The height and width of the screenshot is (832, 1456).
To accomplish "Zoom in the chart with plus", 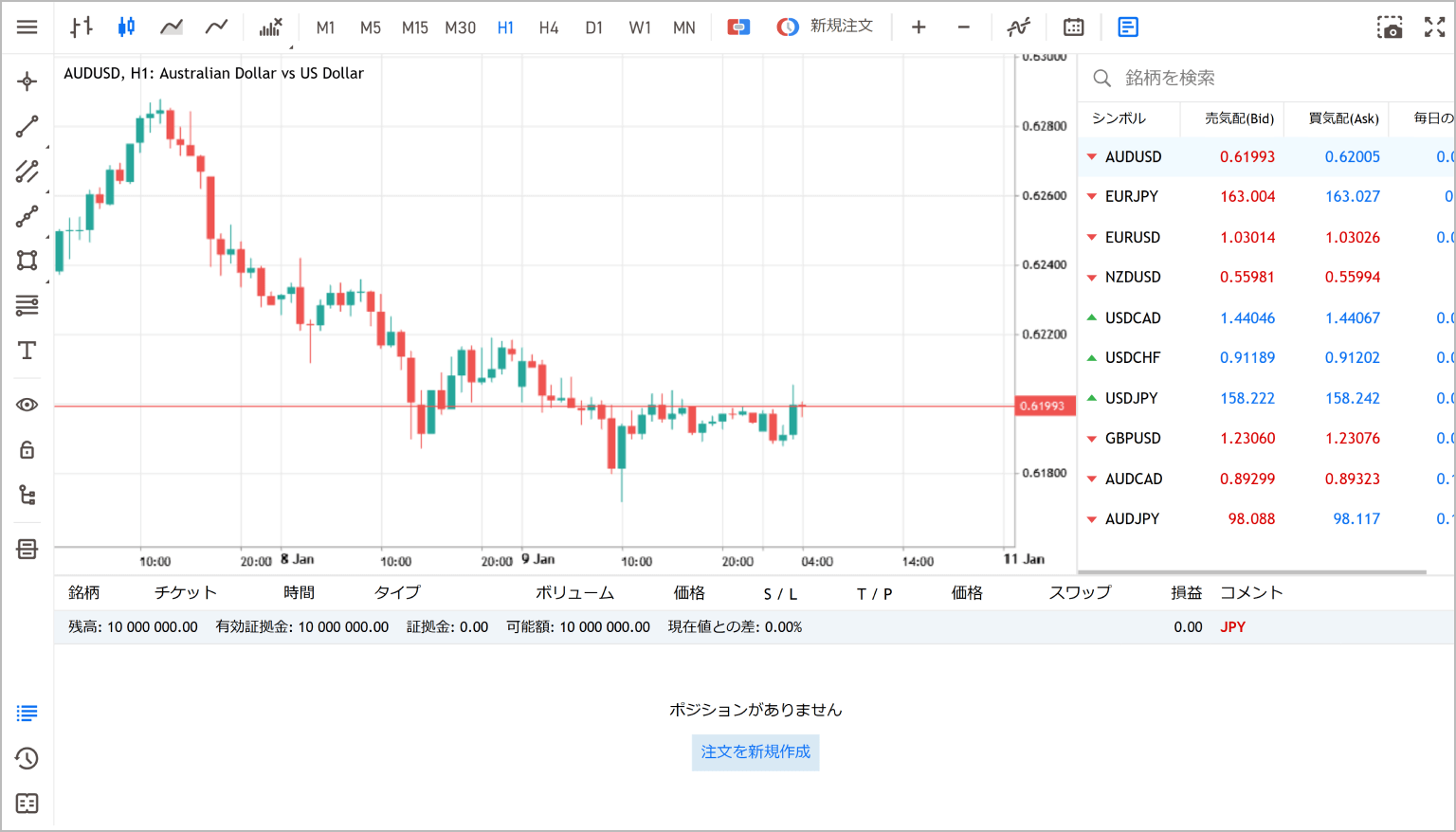I will point(919,27).
